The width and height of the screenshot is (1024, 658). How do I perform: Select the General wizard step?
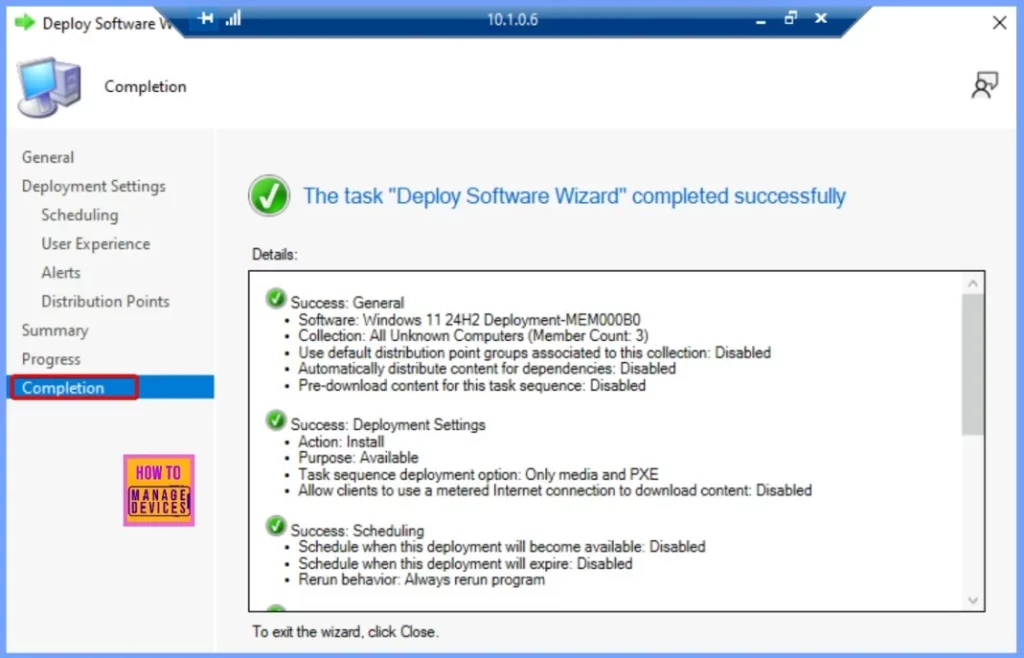[48, 157]
